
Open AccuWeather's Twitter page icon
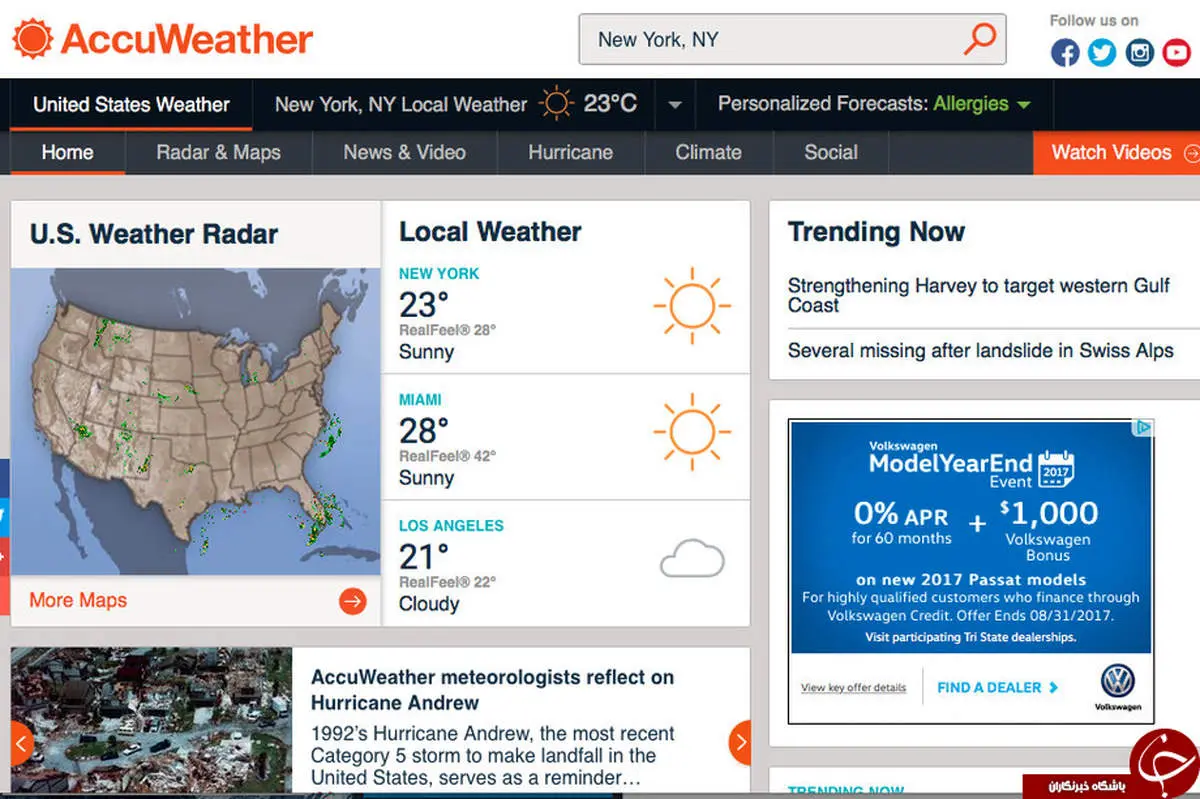[1102, 52]
